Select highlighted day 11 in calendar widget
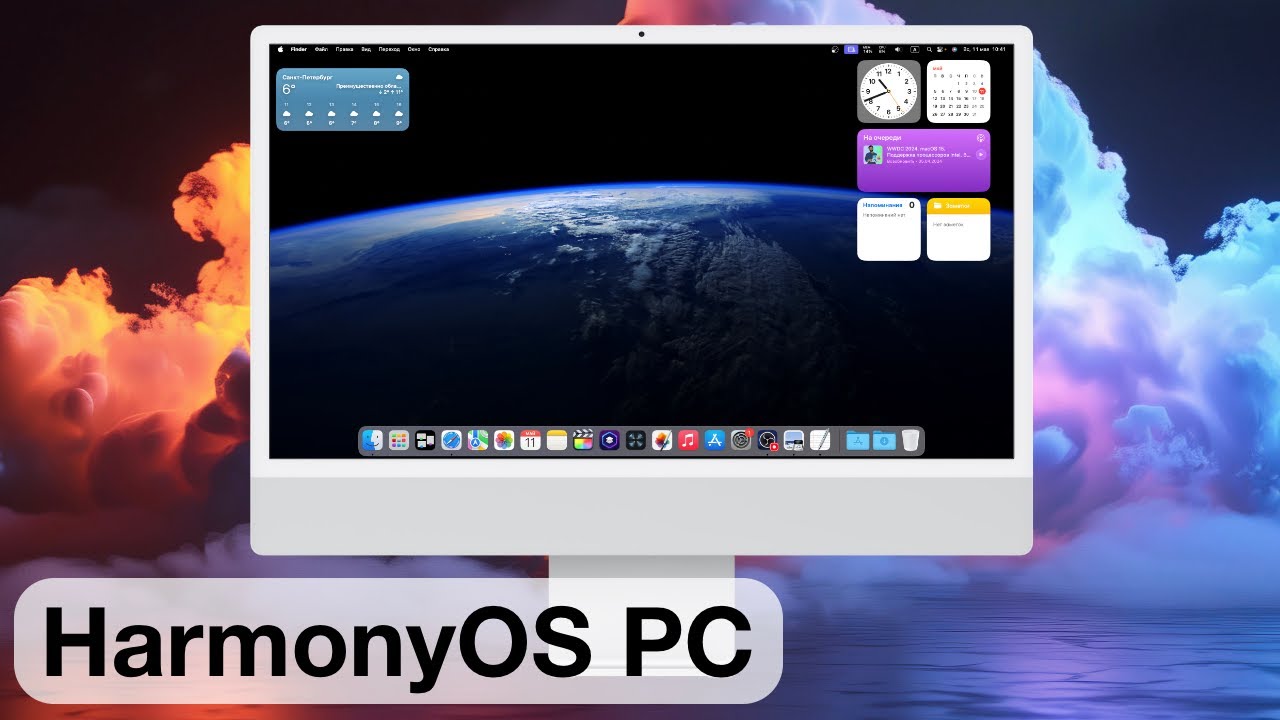This screenshot has width=1280, height=720. (x=982, y=91)
